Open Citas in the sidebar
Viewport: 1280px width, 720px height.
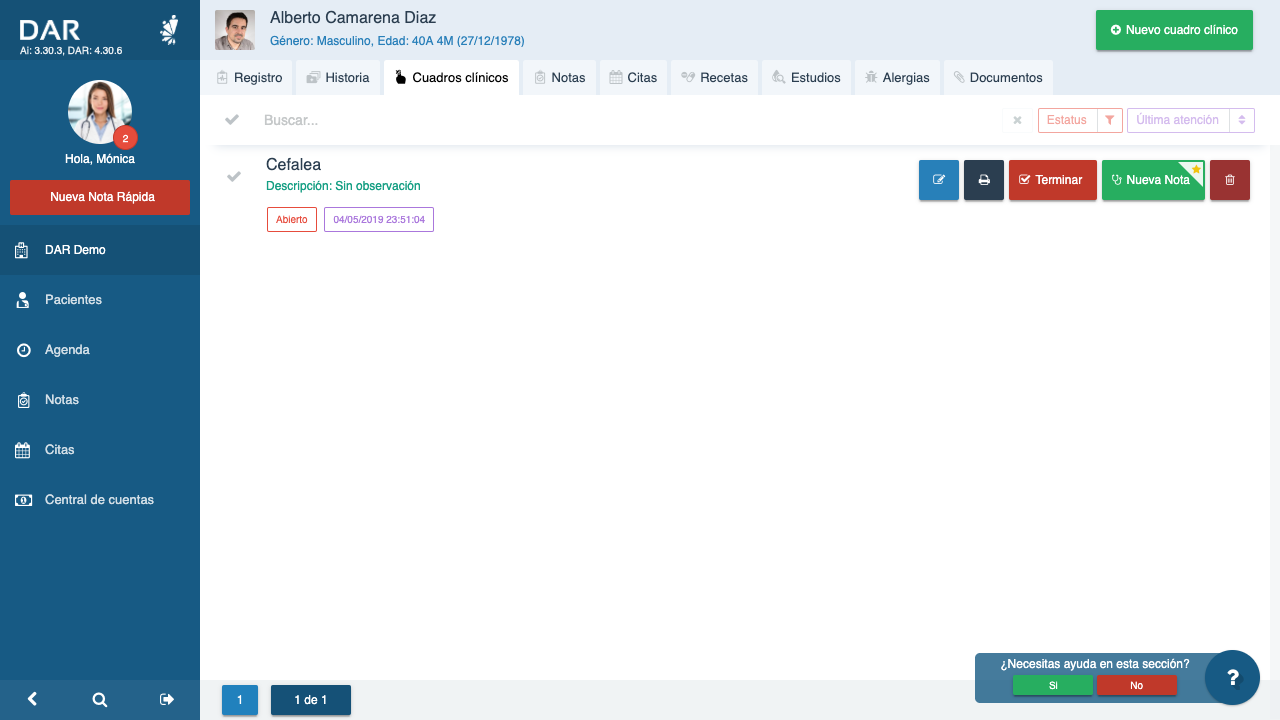(x=100, y=450)
